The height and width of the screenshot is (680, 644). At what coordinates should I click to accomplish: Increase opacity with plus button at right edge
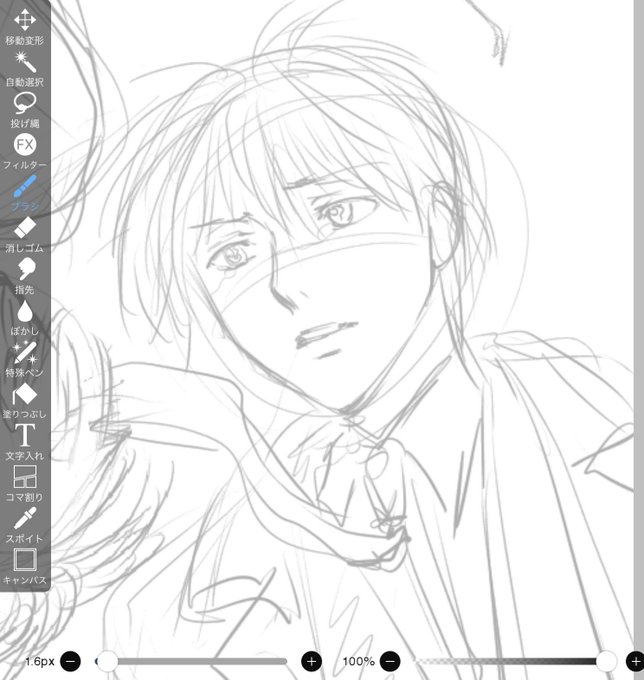click(635, 661)
